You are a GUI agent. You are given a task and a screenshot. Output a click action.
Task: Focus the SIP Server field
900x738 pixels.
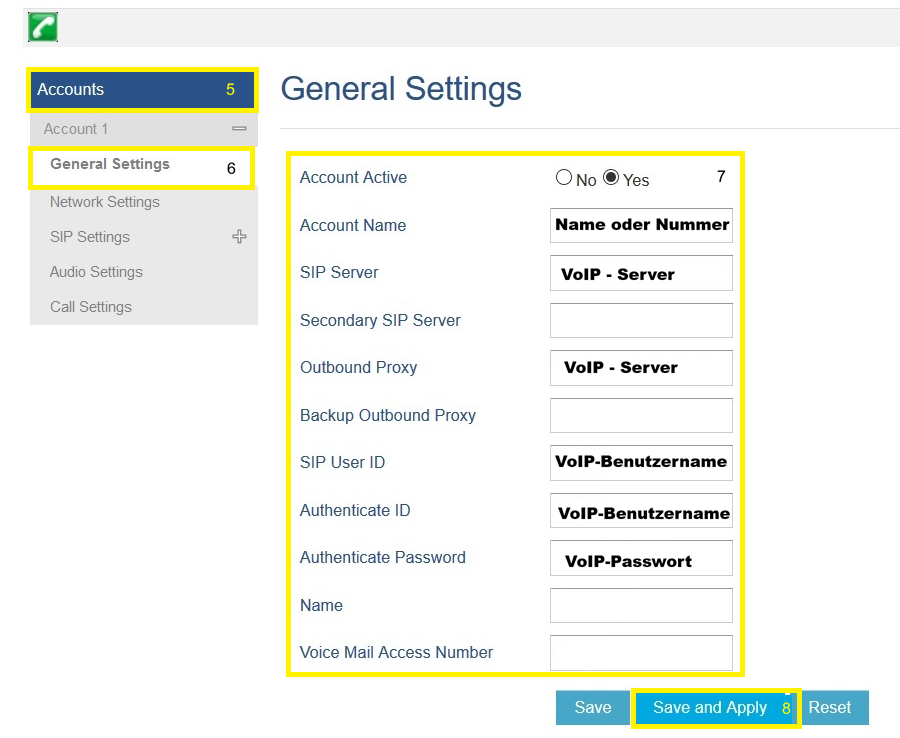tap(641, 273)
